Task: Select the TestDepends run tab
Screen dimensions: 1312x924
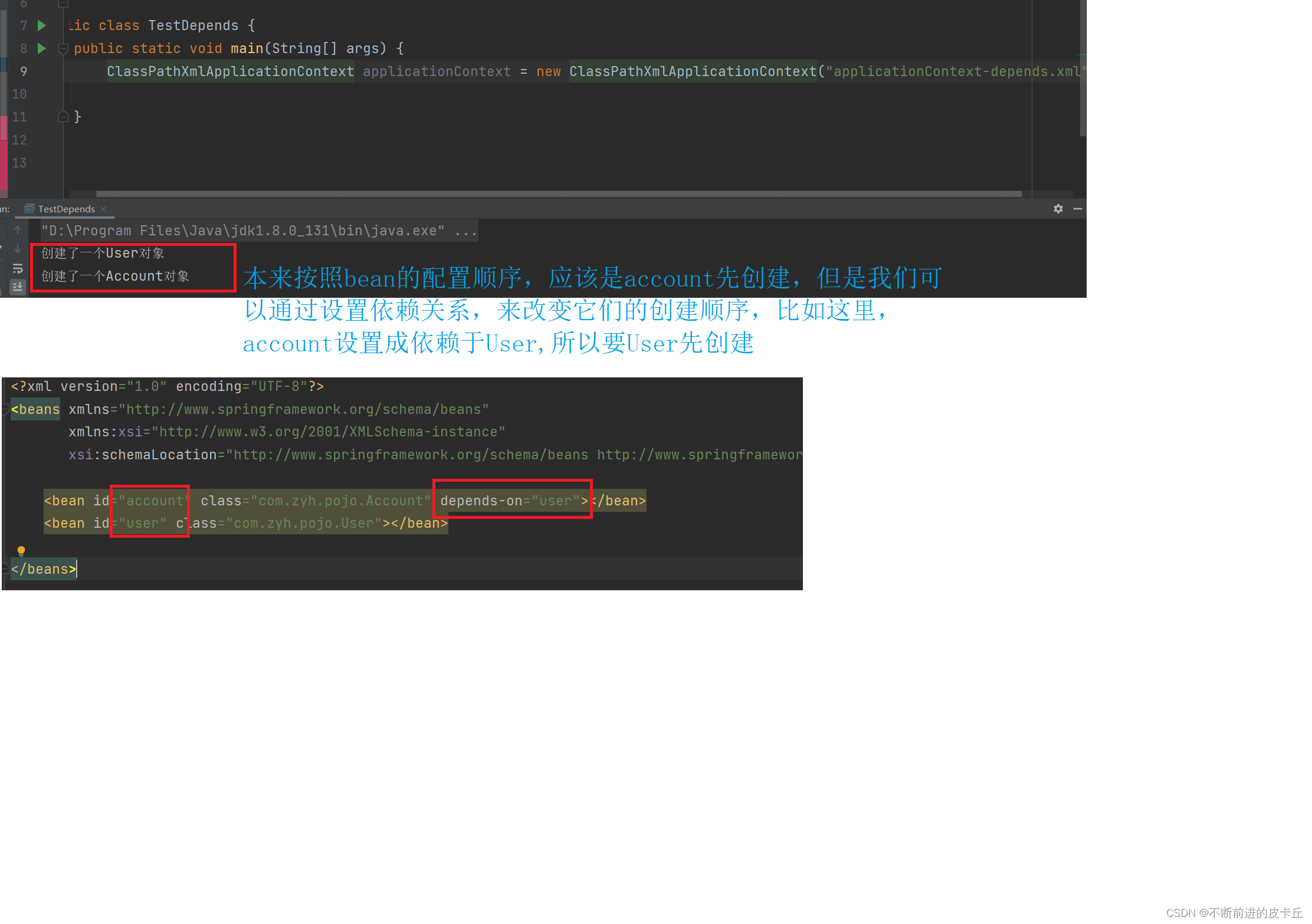Action: 66,209
